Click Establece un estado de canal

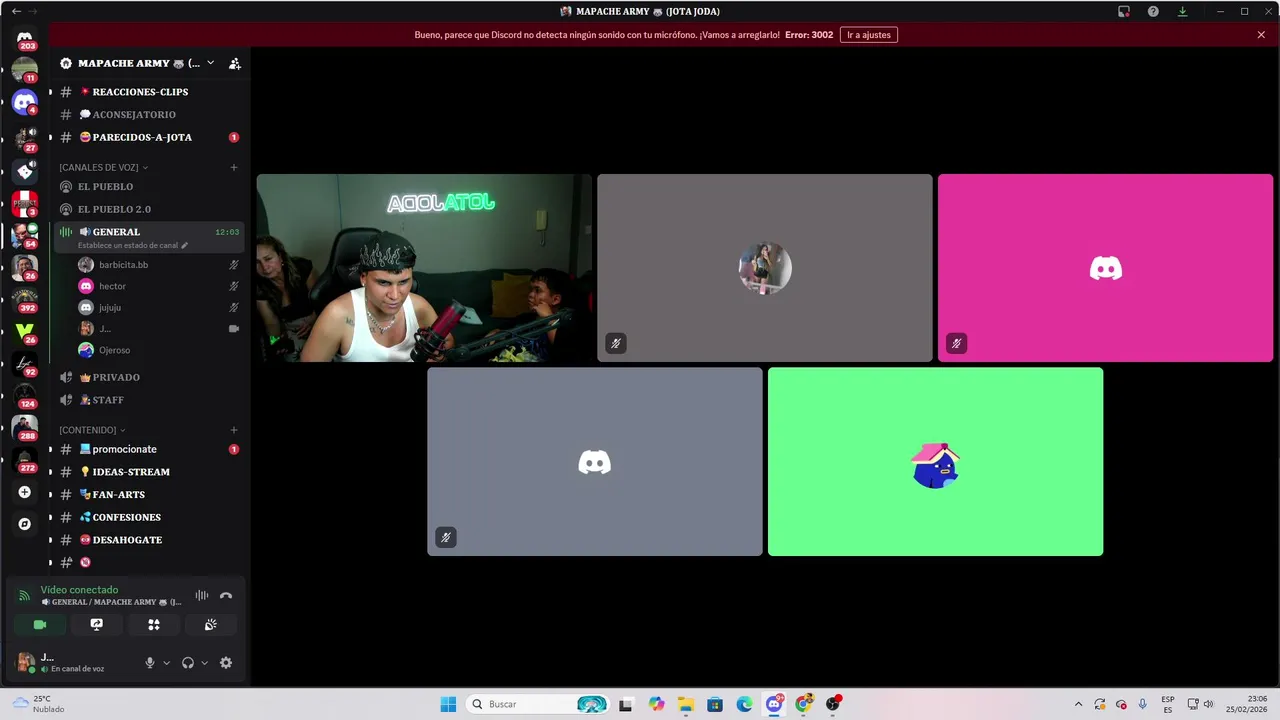[132, 245]
